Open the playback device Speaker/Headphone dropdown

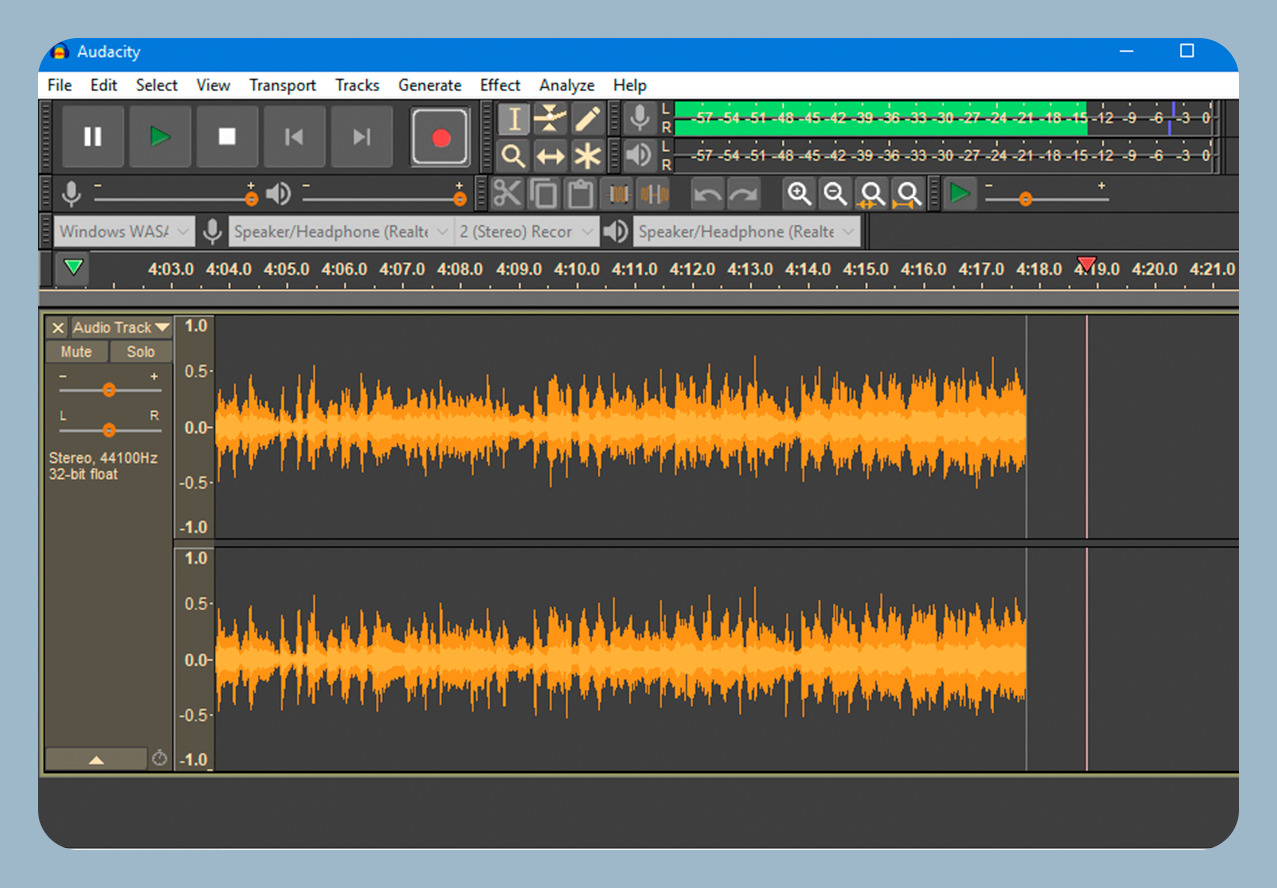[x=746, y=232]
